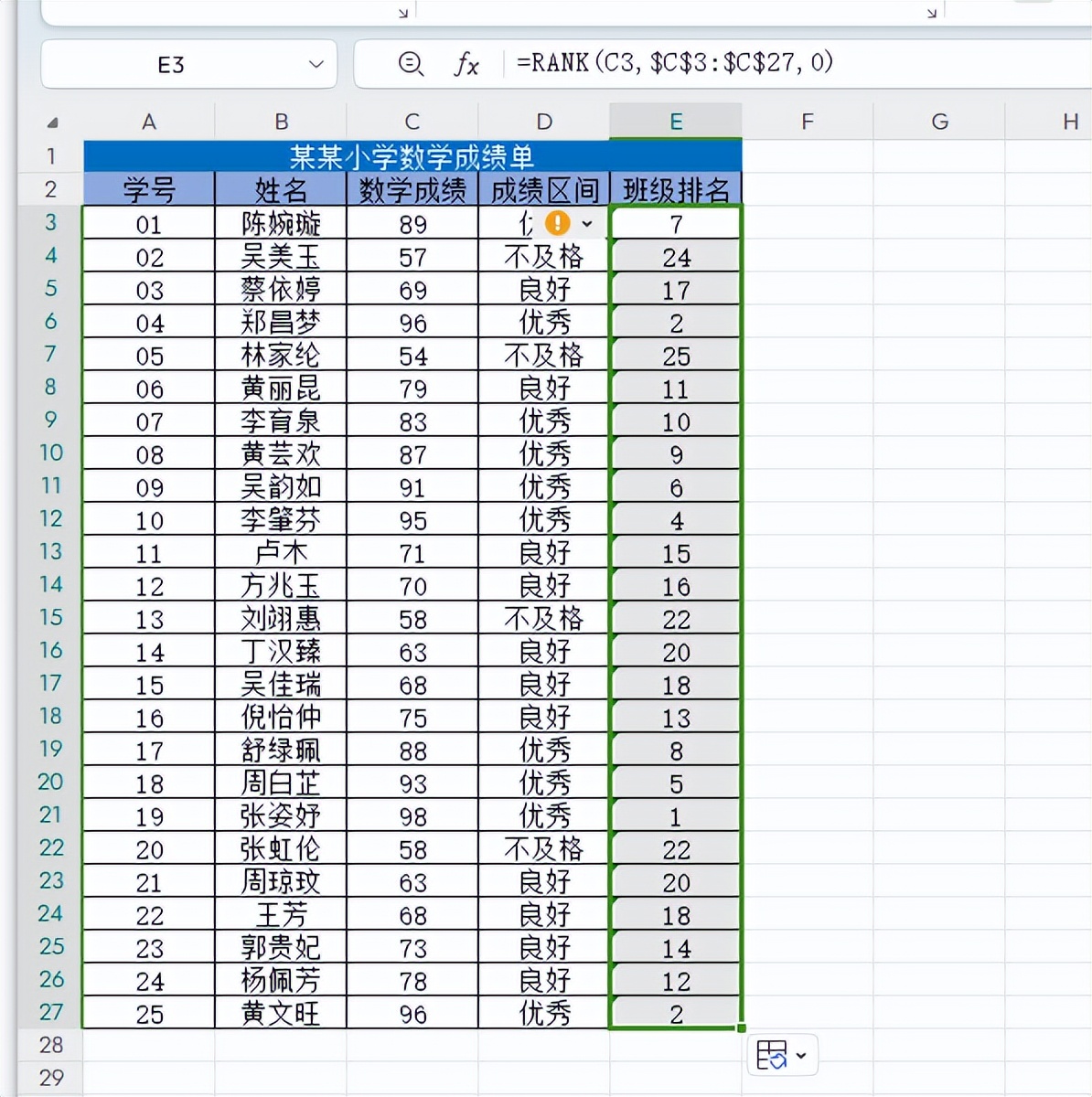Select name cell 郑昌梦
Screen dimensions: 1092x1097
pyautogui.click(x=281, y=322)
